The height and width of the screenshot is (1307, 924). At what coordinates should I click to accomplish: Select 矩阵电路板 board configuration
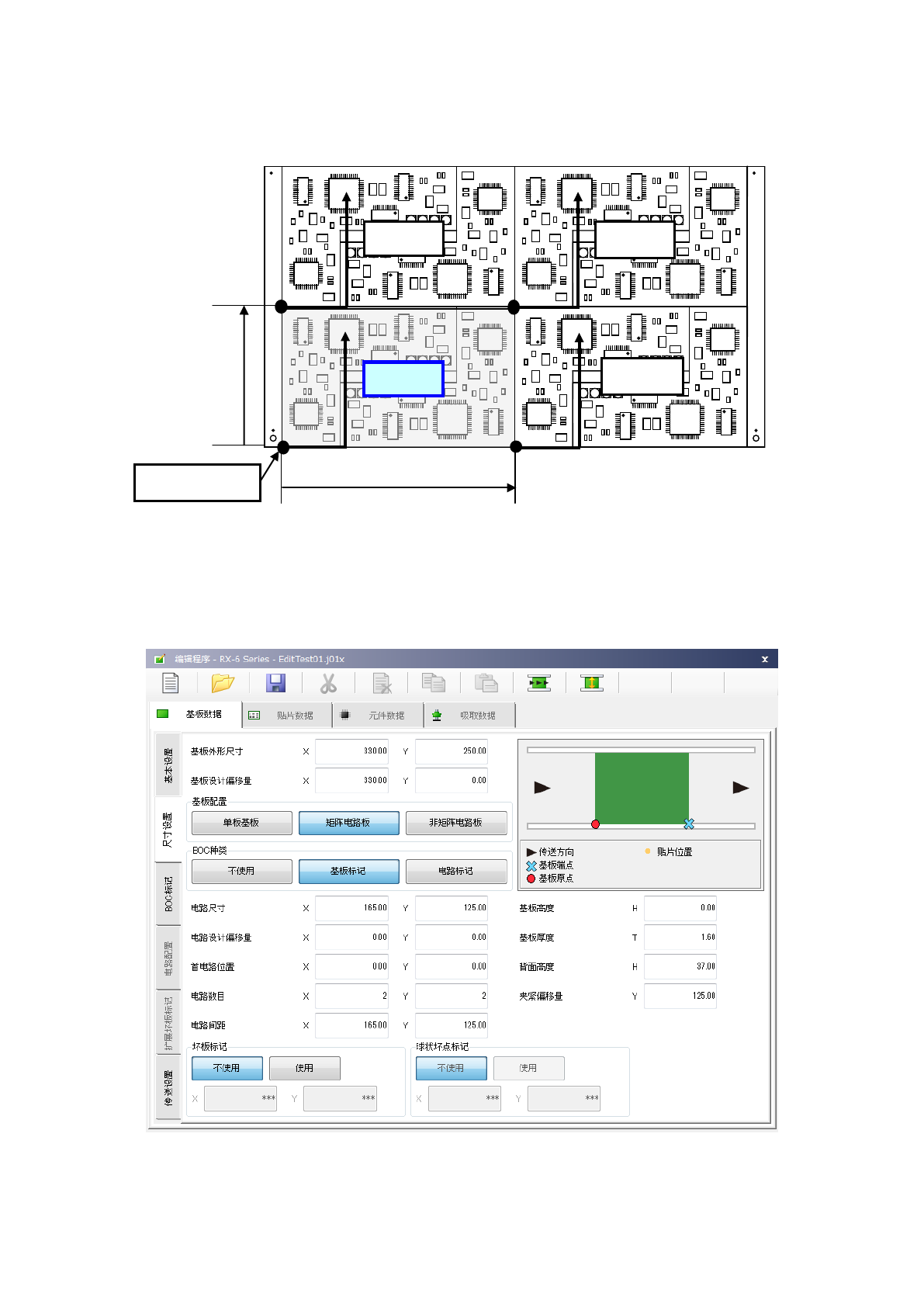(x=349, y=823)
